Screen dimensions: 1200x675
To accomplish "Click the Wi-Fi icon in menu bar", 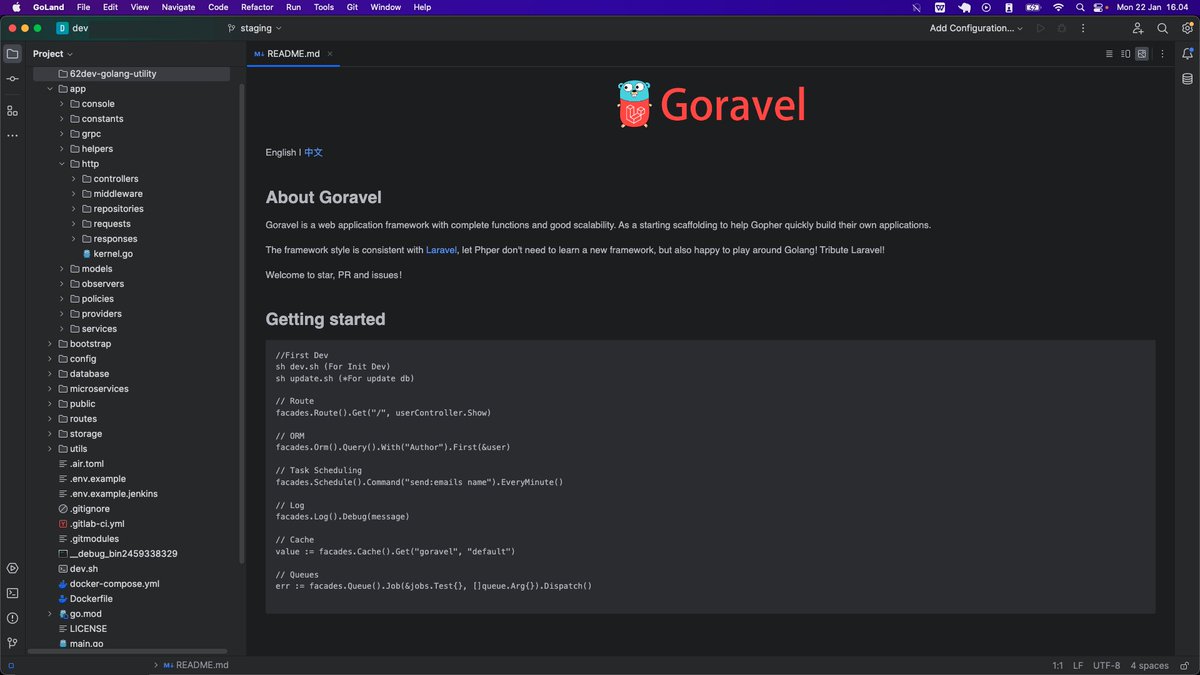I will tap(1058, 7).
